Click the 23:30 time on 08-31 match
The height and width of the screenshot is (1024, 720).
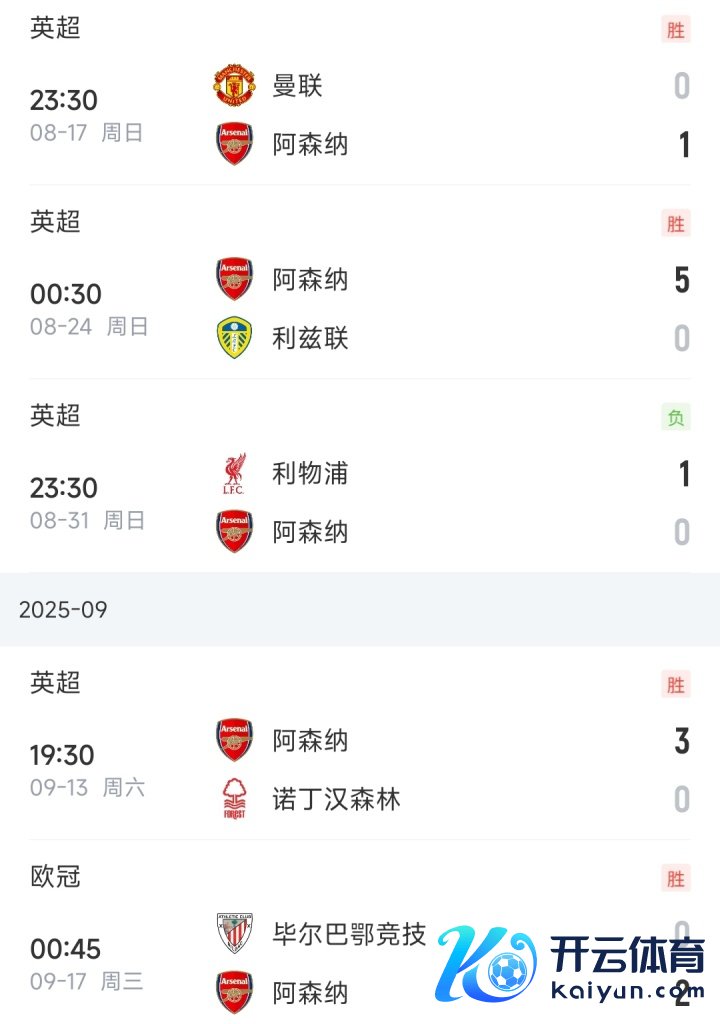tap(64, 488)
